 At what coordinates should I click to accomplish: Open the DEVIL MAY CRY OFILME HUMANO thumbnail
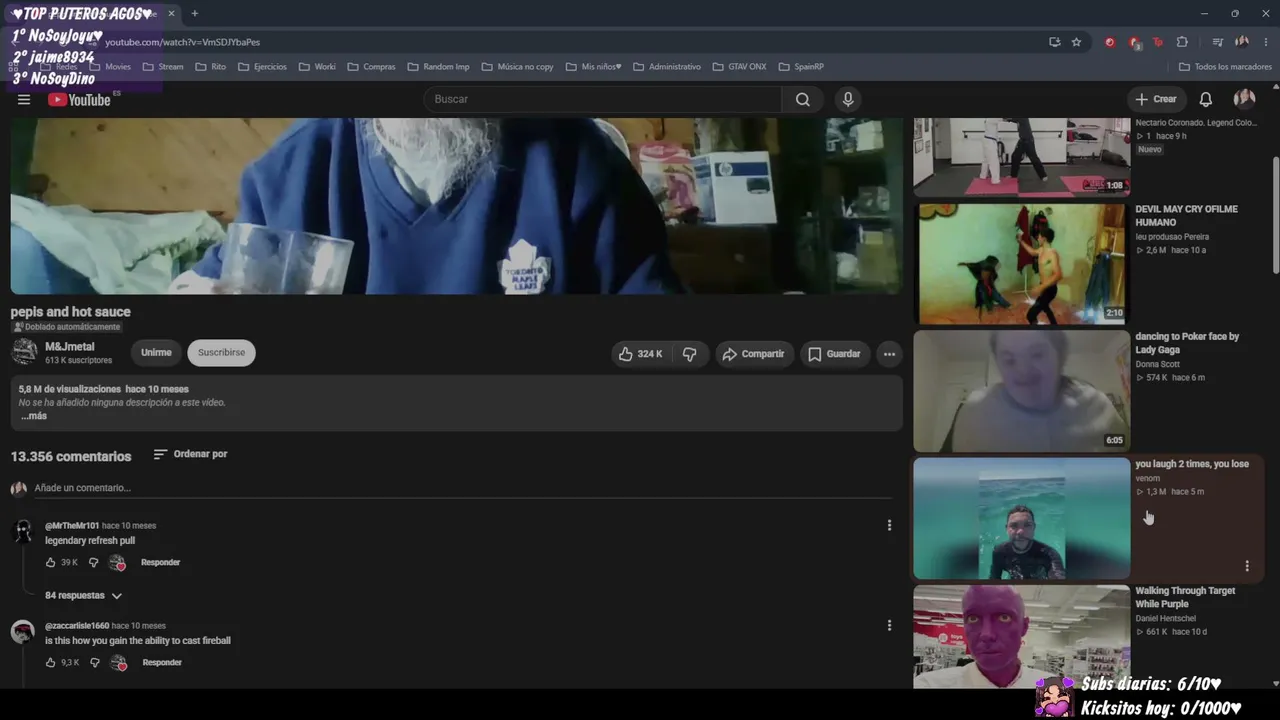coord(1021,264)
